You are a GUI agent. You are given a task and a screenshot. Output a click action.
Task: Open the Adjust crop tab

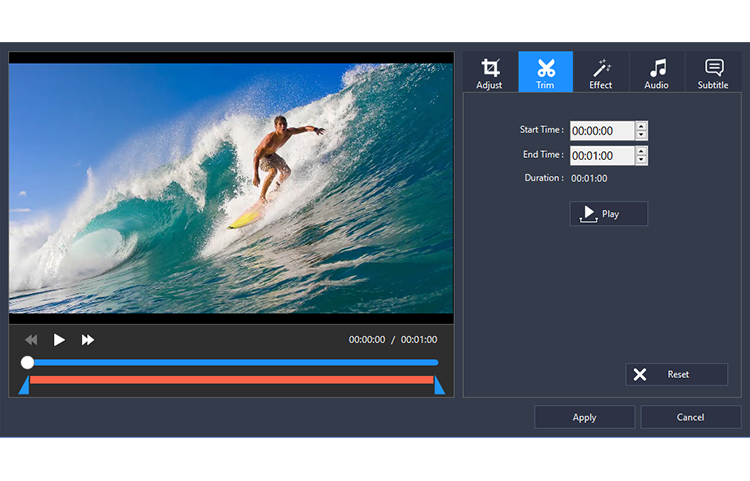point(490,72)
